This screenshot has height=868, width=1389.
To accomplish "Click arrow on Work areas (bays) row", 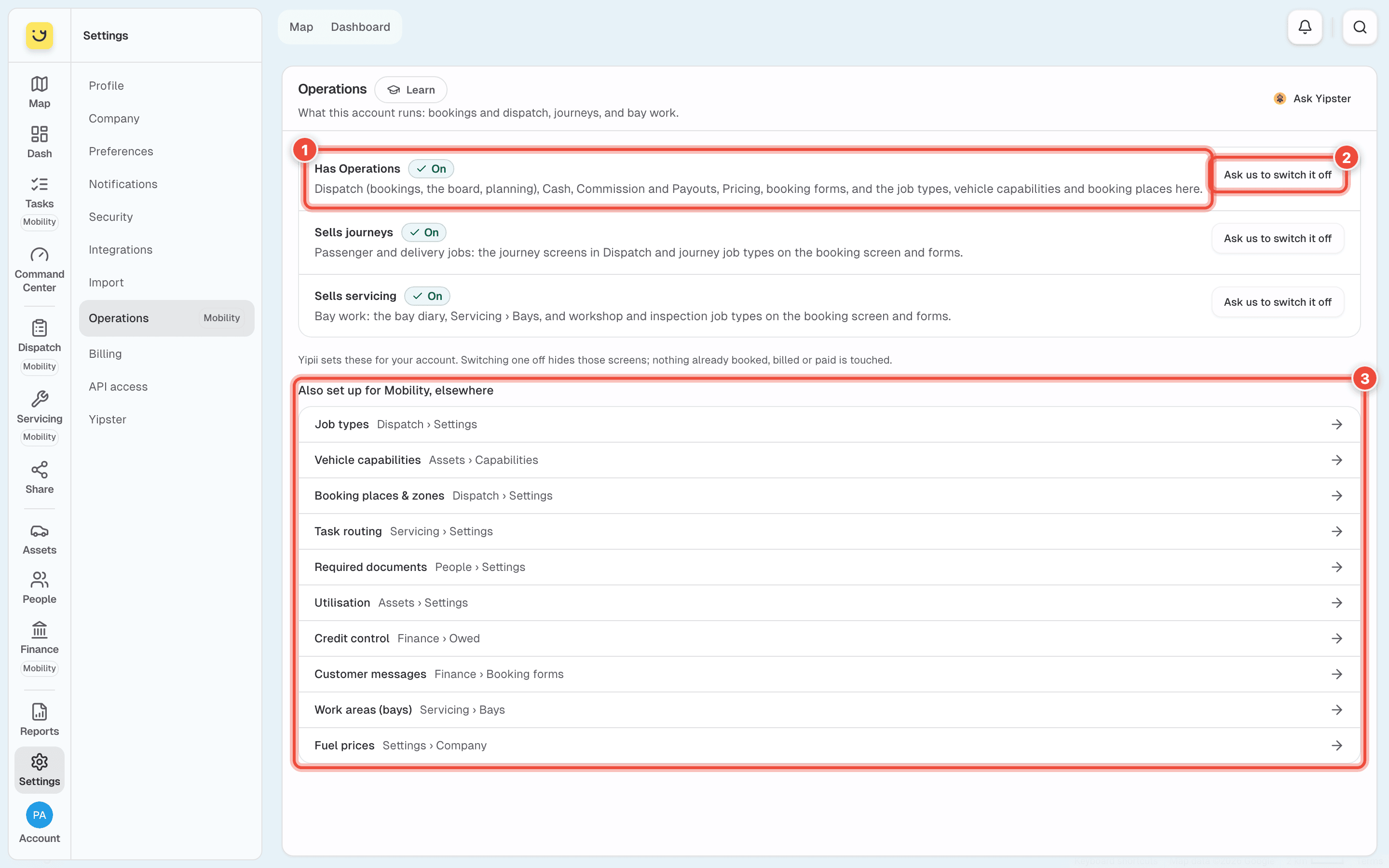I will pos(1337,709).
